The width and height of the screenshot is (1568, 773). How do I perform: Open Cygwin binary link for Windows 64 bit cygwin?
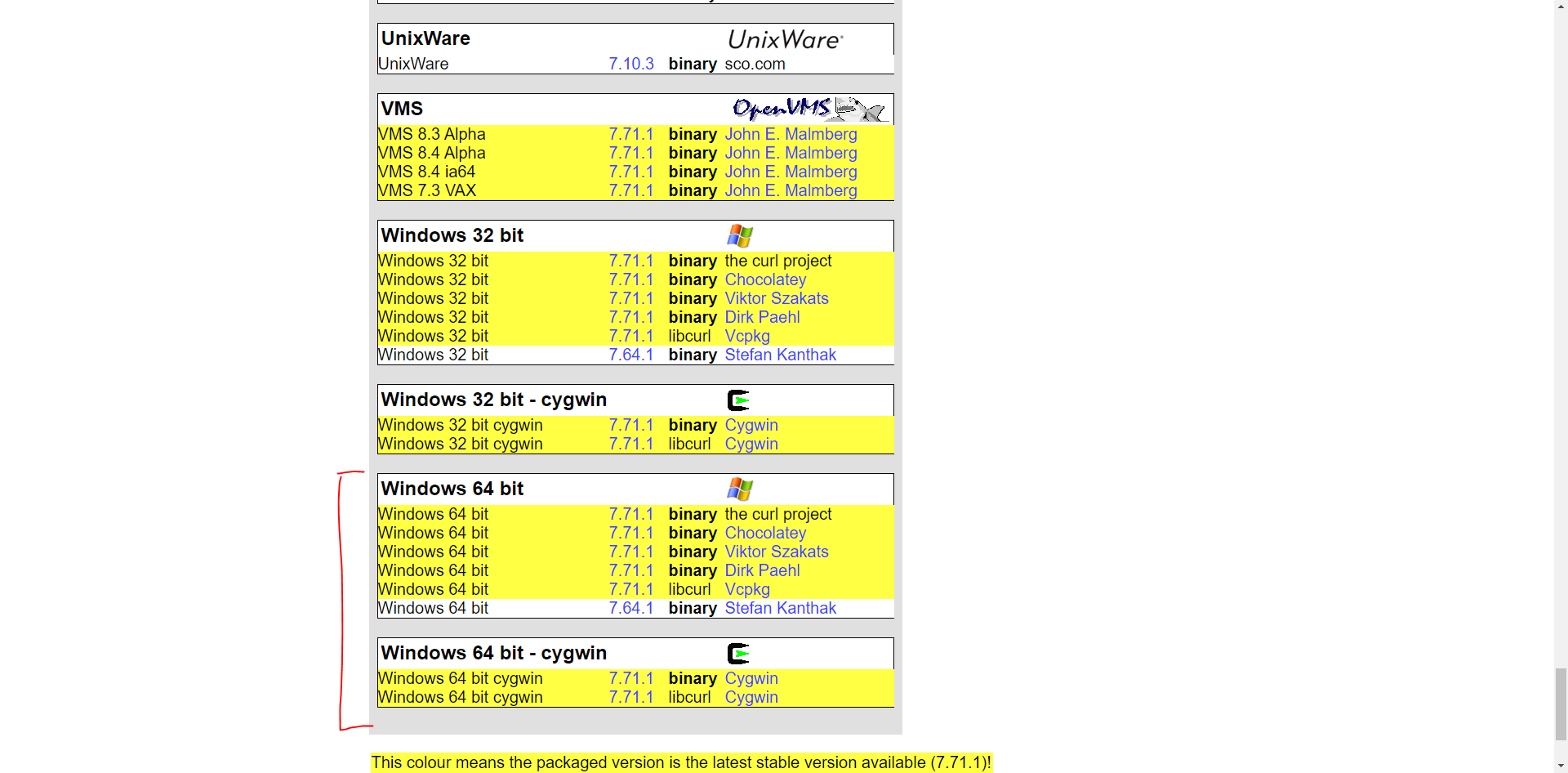751,678
